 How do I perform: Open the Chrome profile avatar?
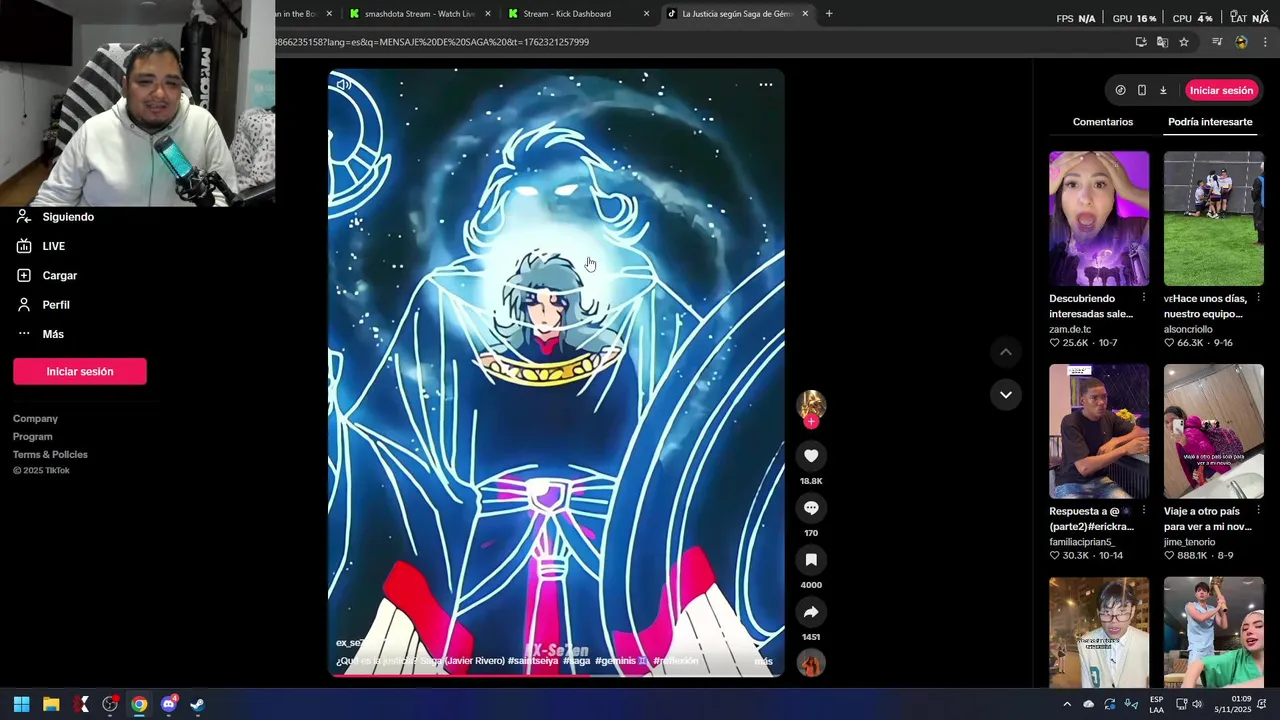(1241, 42)
